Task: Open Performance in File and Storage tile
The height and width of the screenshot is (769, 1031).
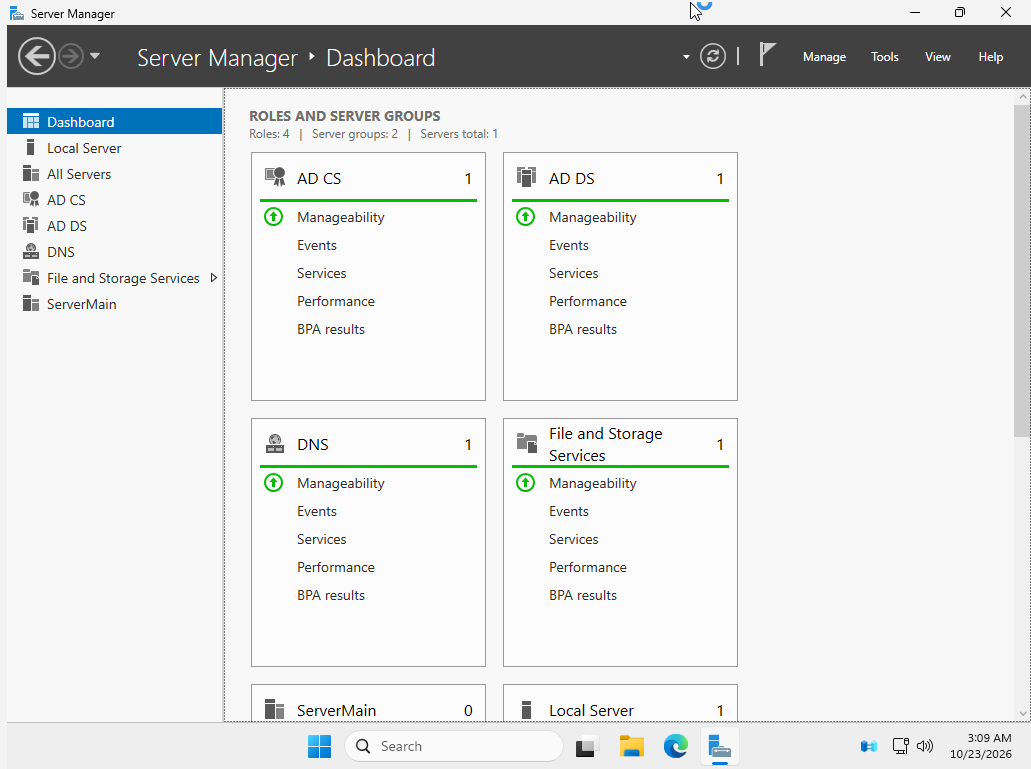Action: [x=588, y=567]
